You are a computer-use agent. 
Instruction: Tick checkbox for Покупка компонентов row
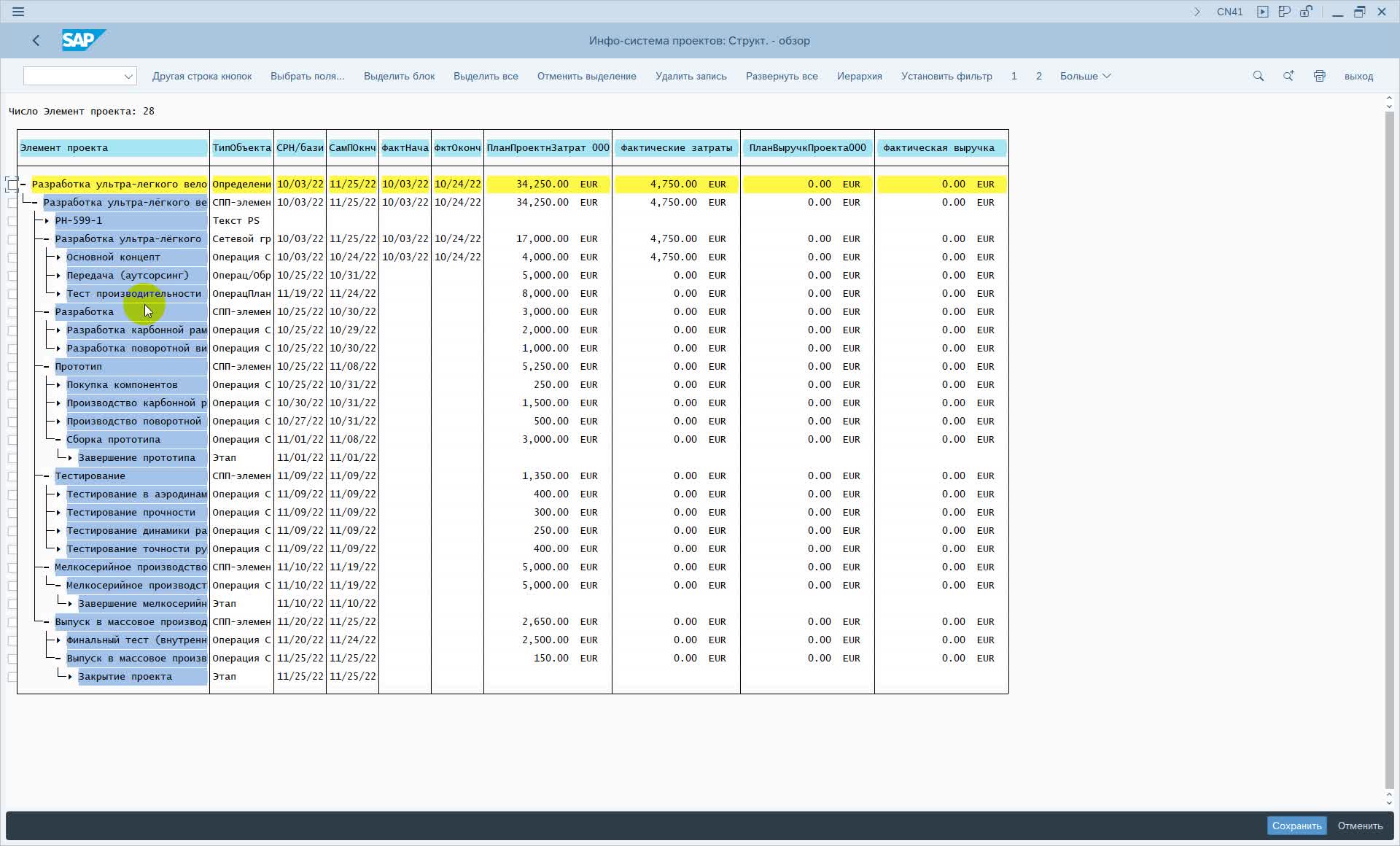click(12, 385)
